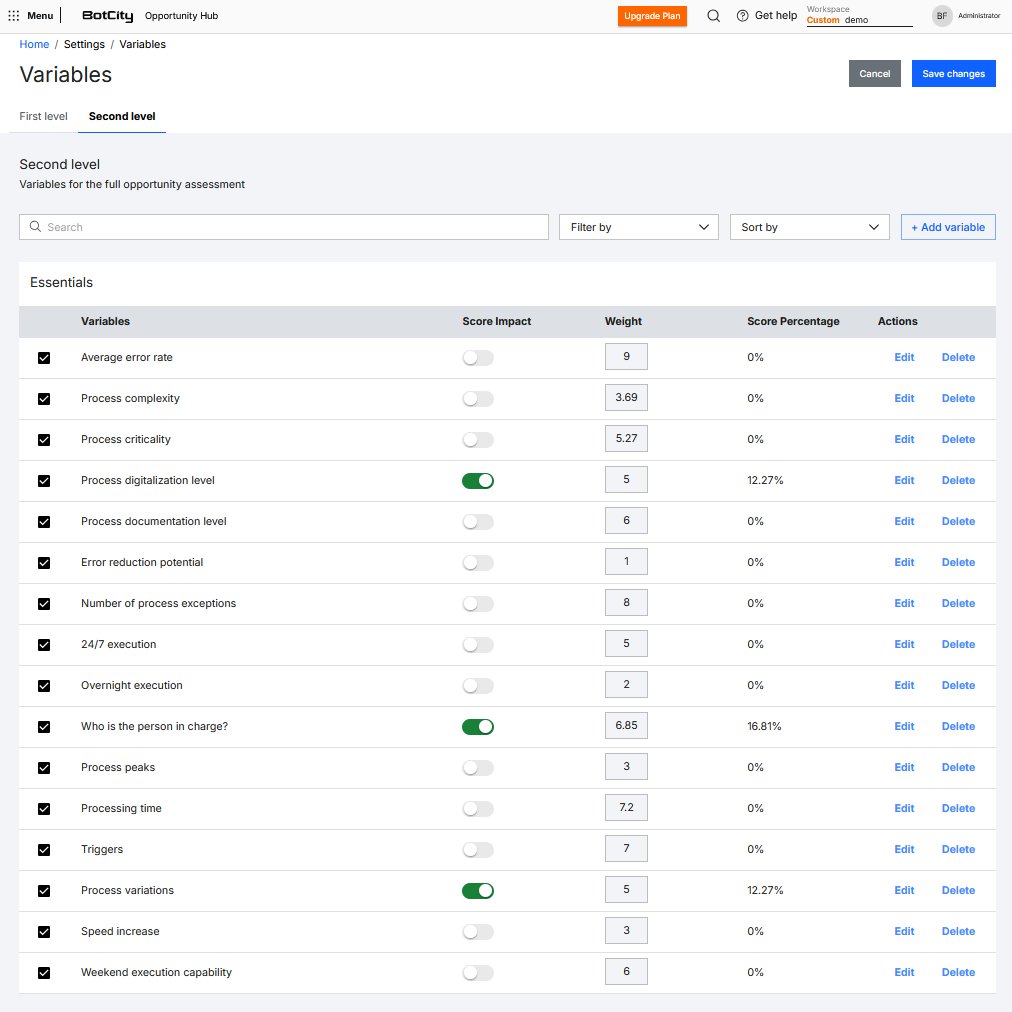Image resolution: width=1012 pixels, height=1012 pixels.
Task: Click the BotCity logo
Action: (x=107, y=16)
